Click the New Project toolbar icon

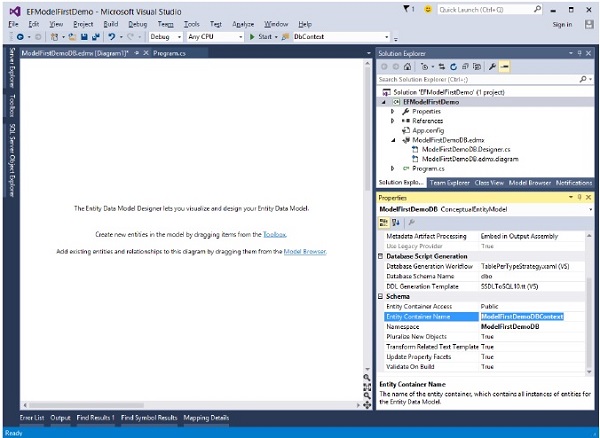pos(54,37)
